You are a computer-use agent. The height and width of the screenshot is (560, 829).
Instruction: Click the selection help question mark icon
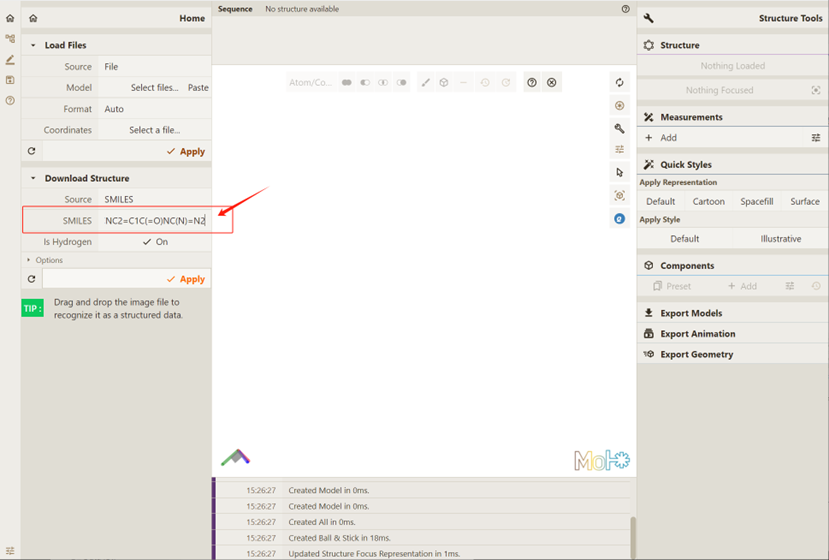532,83
